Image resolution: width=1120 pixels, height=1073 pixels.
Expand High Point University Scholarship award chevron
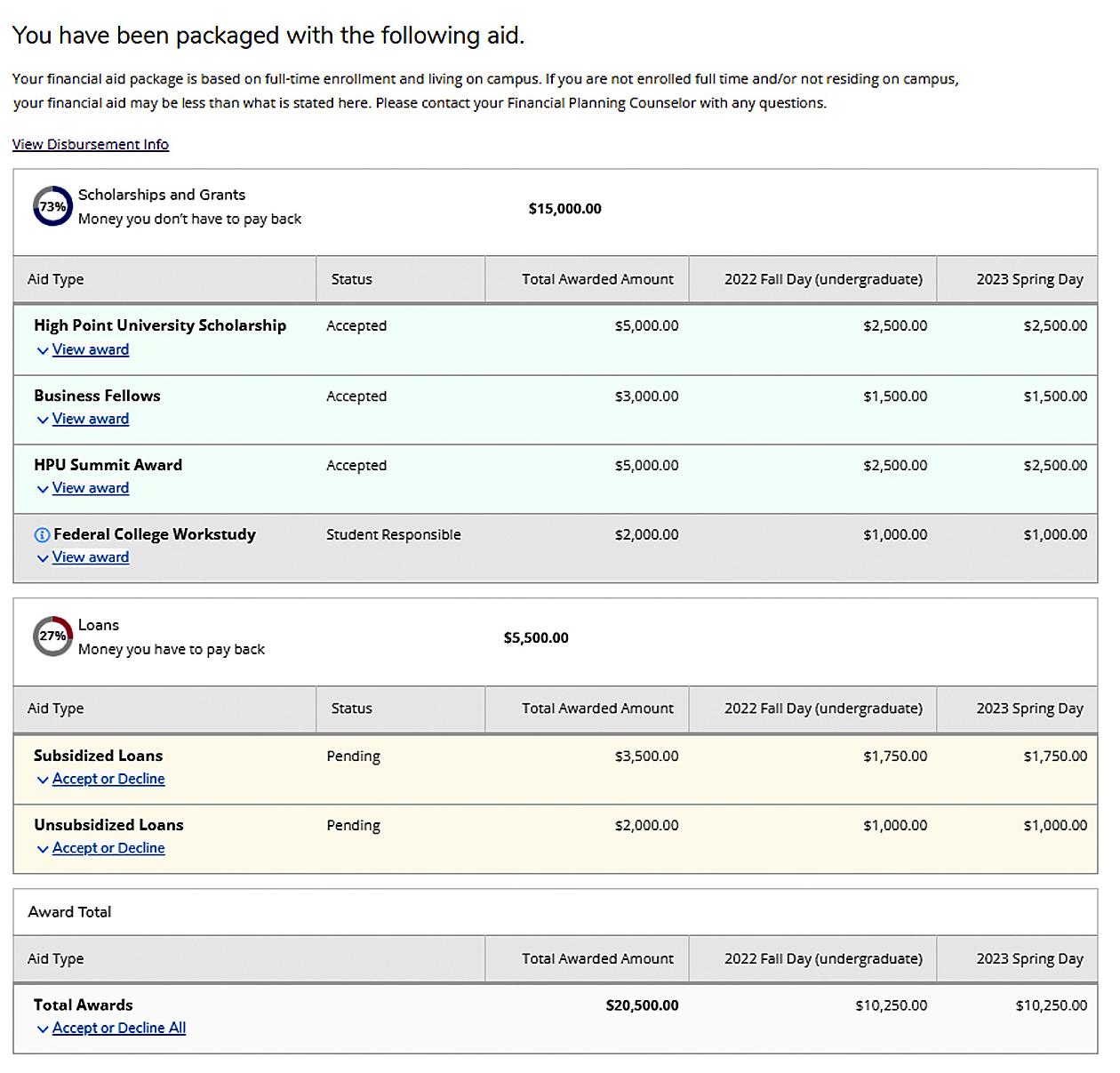click(x=43, y=351)
